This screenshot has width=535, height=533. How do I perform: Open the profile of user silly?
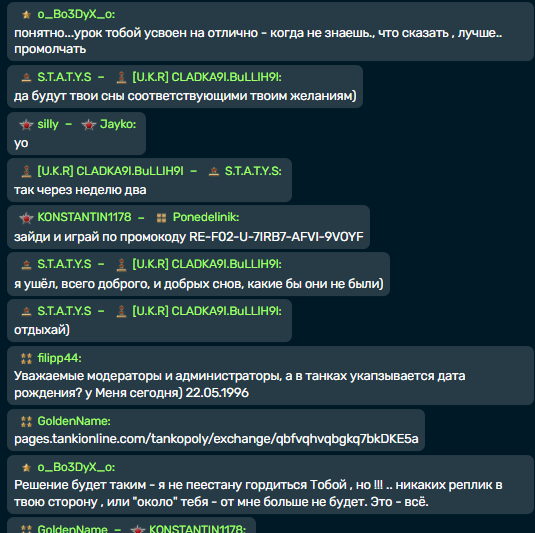click(48, 124)
